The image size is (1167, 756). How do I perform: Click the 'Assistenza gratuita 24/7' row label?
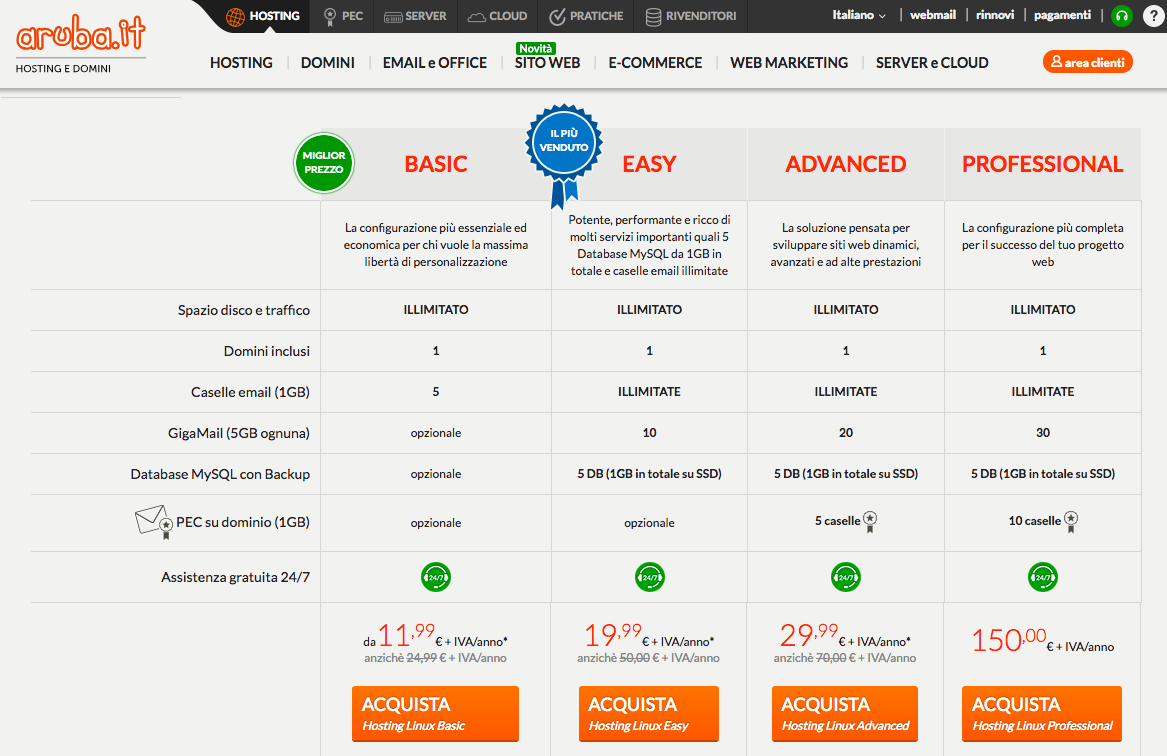(x=235, y=577)
